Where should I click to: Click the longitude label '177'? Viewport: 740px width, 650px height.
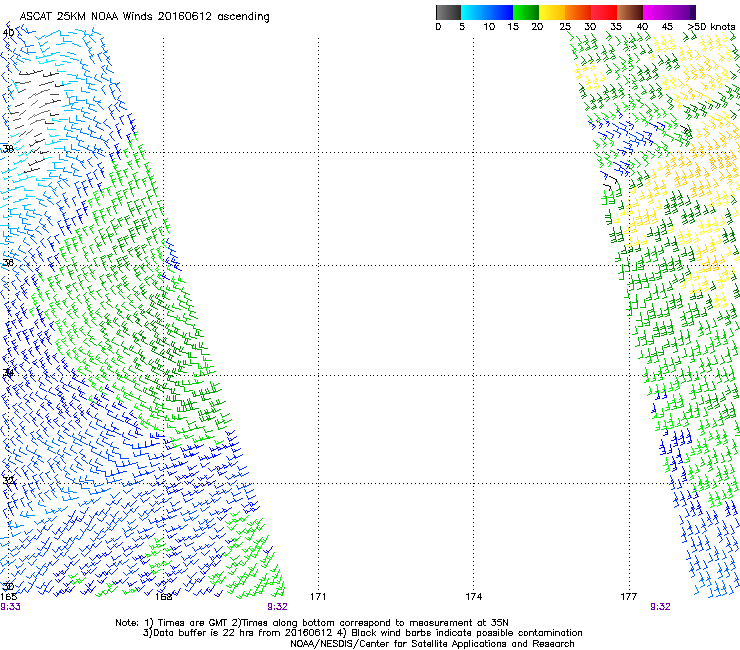coord(629,596)
